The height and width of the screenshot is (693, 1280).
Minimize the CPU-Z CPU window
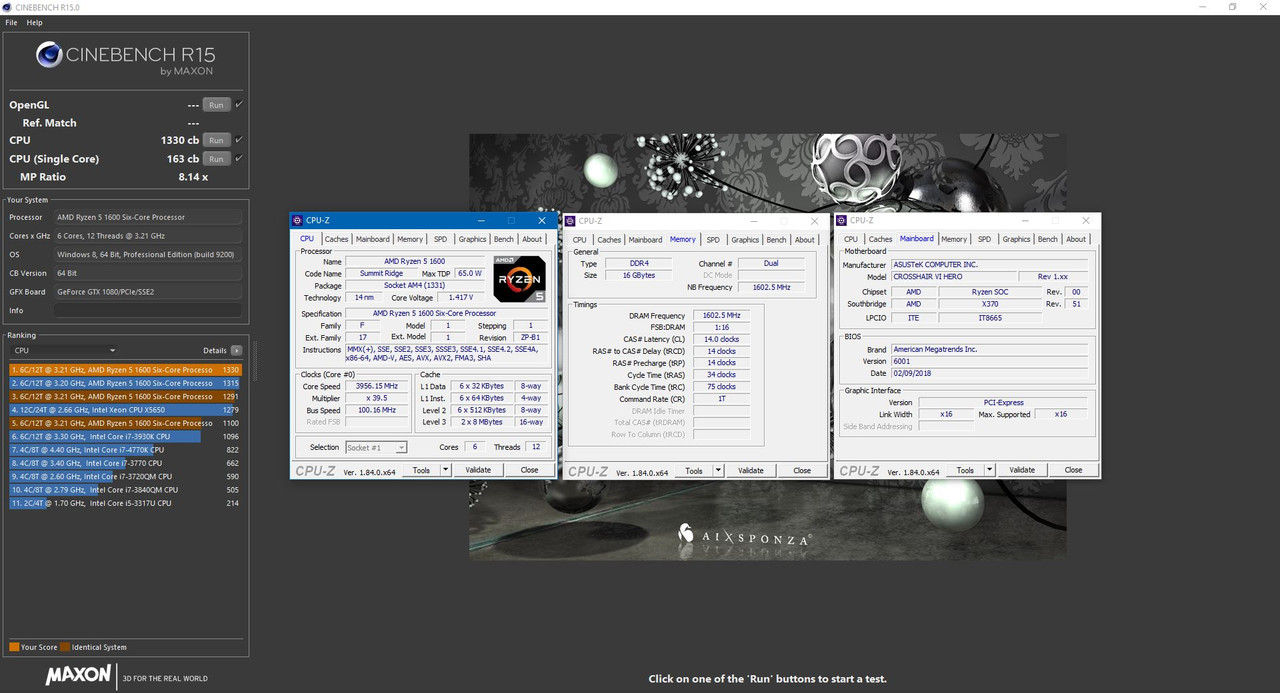[481, 220]
